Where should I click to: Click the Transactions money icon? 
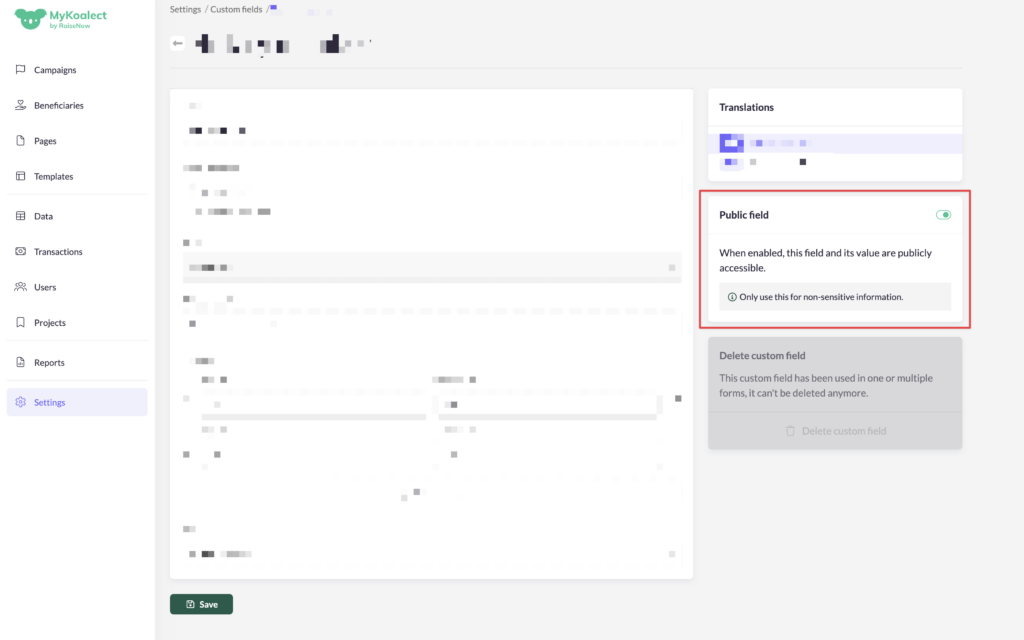[x=21, y=252]
